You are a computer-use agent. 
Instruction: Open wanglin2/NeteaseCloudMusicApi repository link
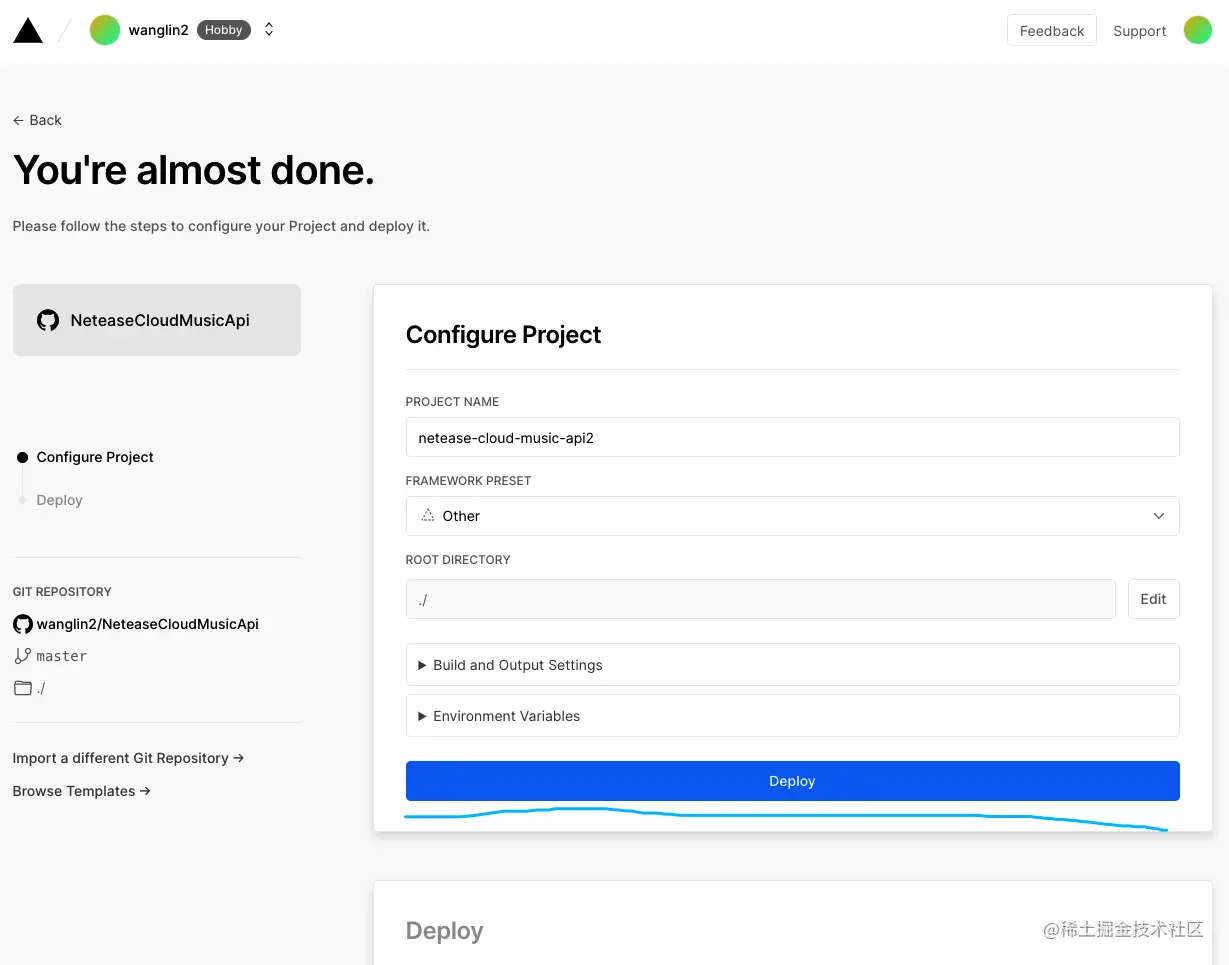point(148,624)
